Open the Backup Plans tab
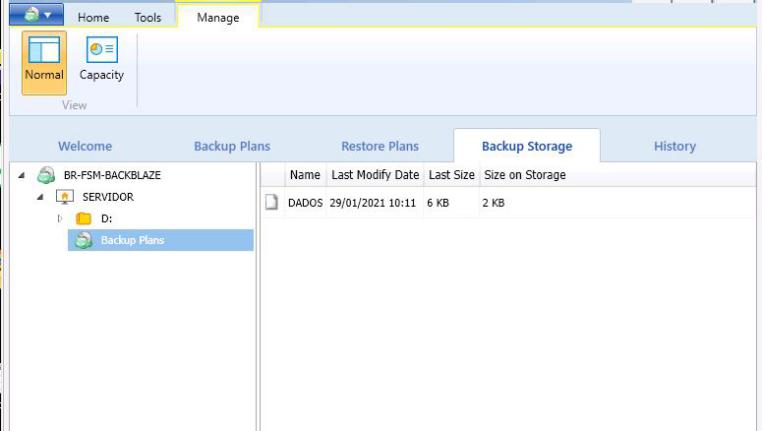762x431 pixels. [x=232, y=146]
